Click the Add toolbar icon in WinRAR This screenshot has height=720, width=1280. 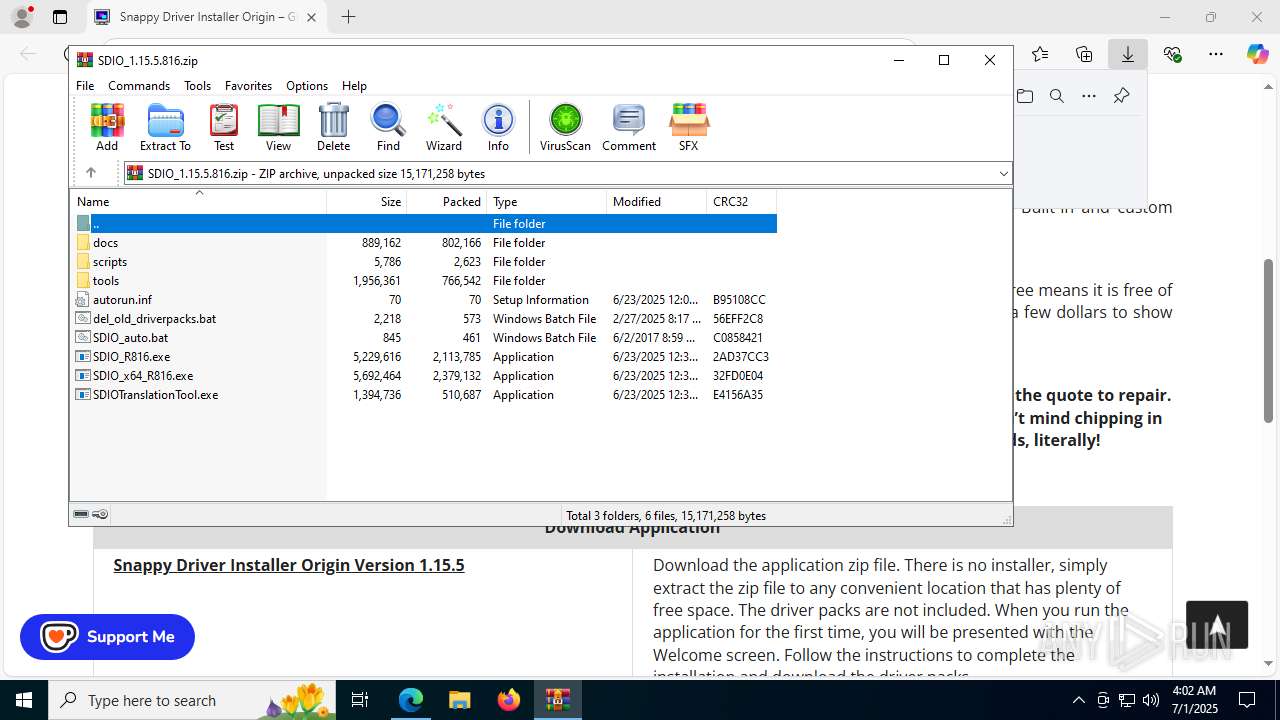click(x=107, y=127)
